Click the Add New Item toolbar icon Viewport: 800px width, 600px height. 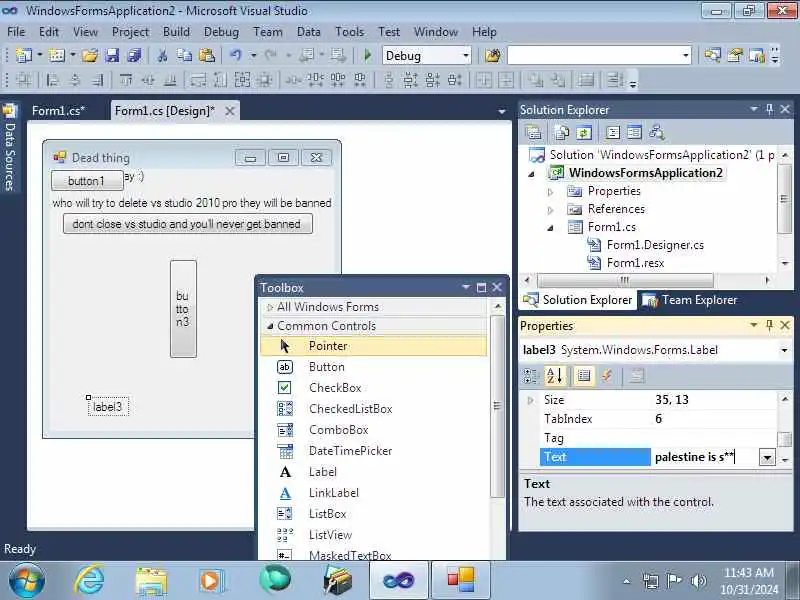pyautogui.click(x=57, y=55)
